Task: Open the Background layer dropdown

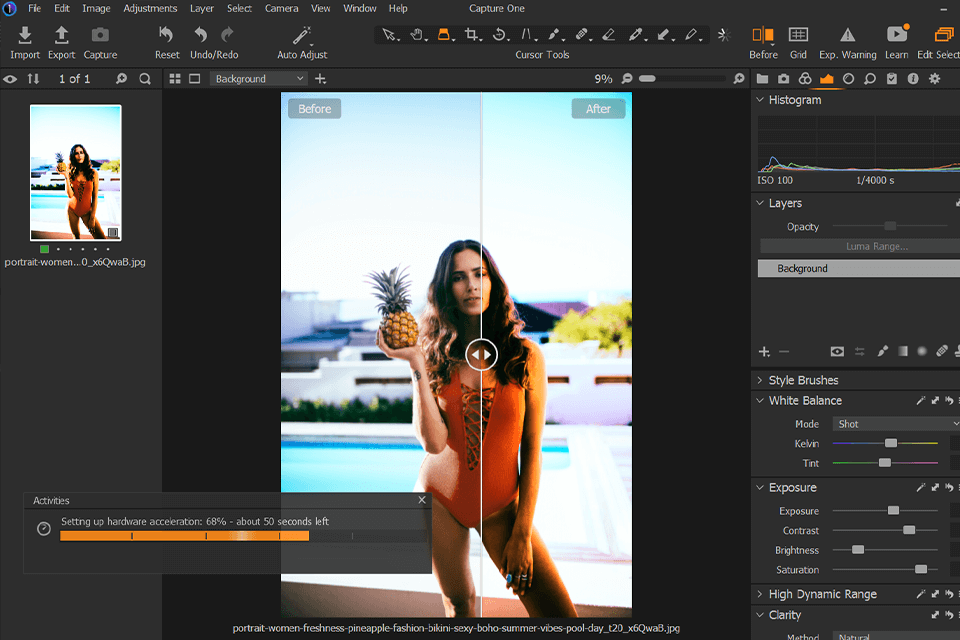Action: pyautogui.click(x=258, y=79)
